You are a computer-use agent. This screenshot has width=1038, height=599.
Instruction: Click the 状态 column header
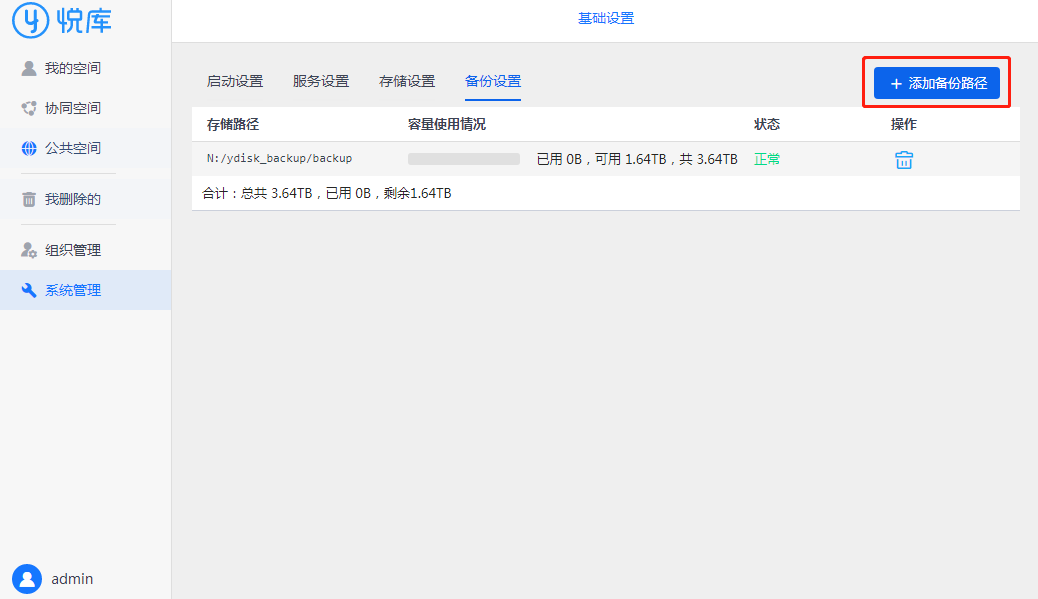coord(767,124)
